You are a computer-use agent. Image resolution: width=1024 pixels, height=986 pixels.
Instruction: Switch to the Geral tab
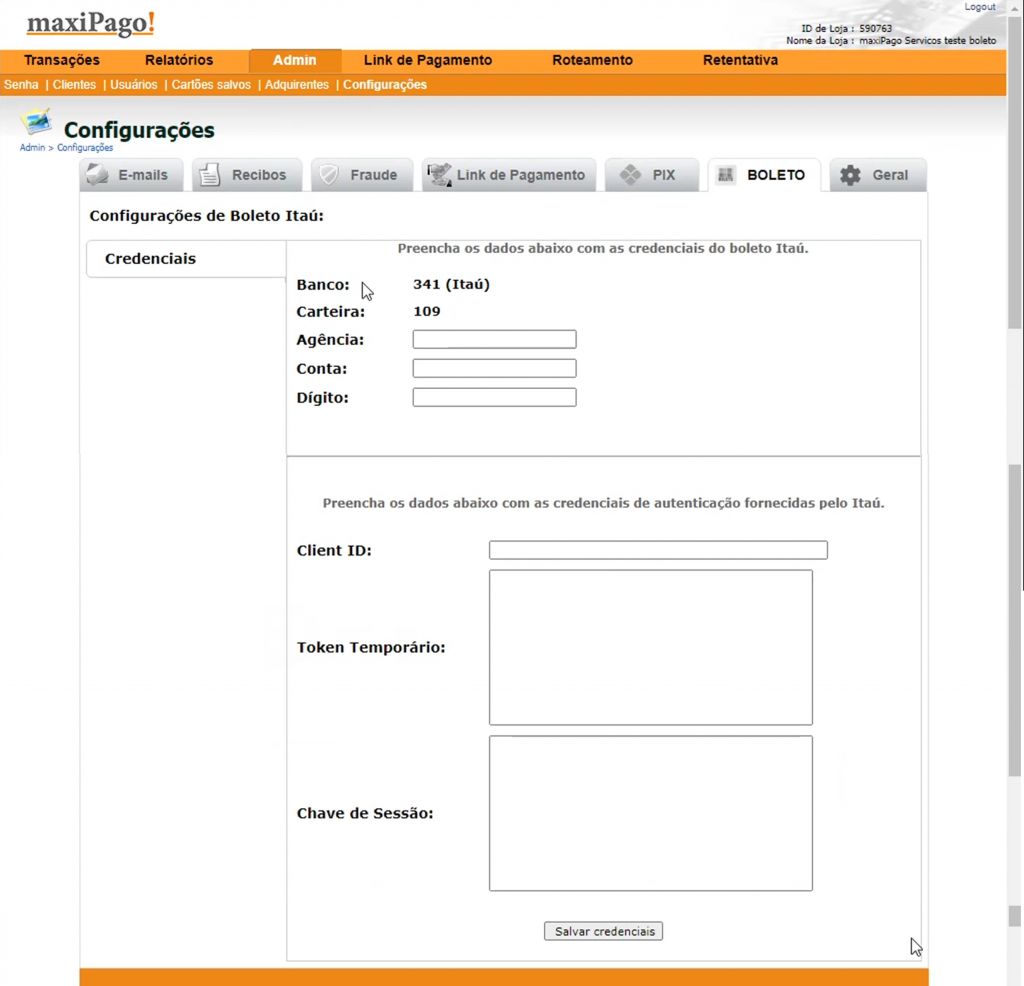coord(878,175)
